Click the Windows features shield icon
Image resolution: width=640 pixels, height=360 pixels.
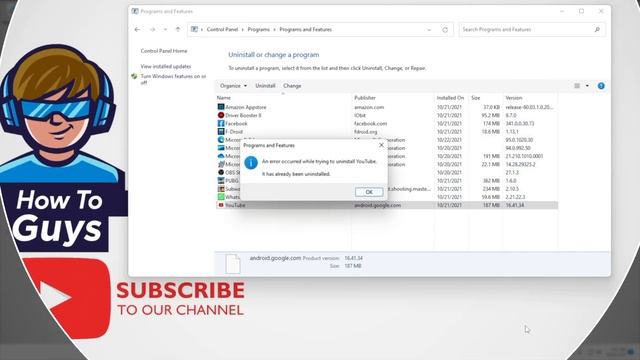tap(134, 76)
